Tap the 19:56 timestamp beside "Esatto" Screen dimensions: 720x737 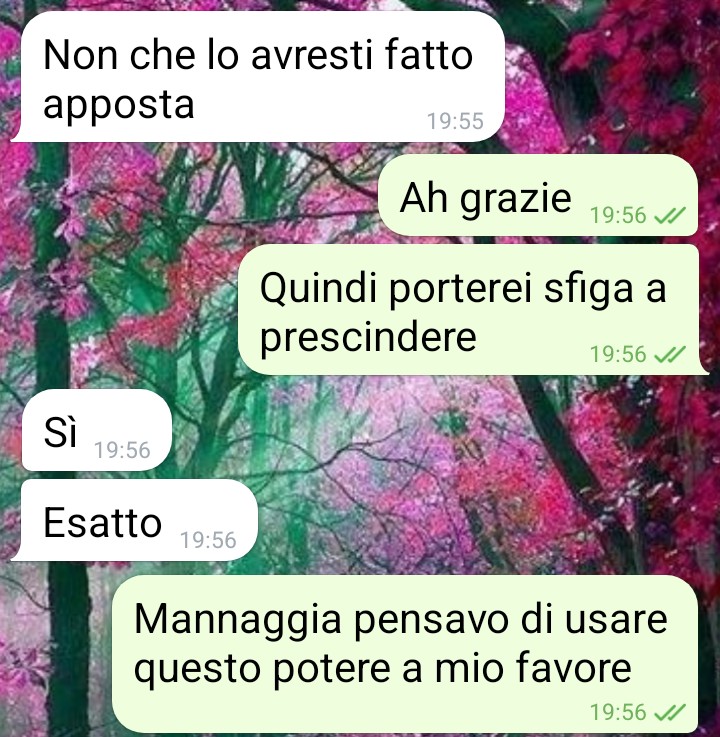[x=208, y=540]
